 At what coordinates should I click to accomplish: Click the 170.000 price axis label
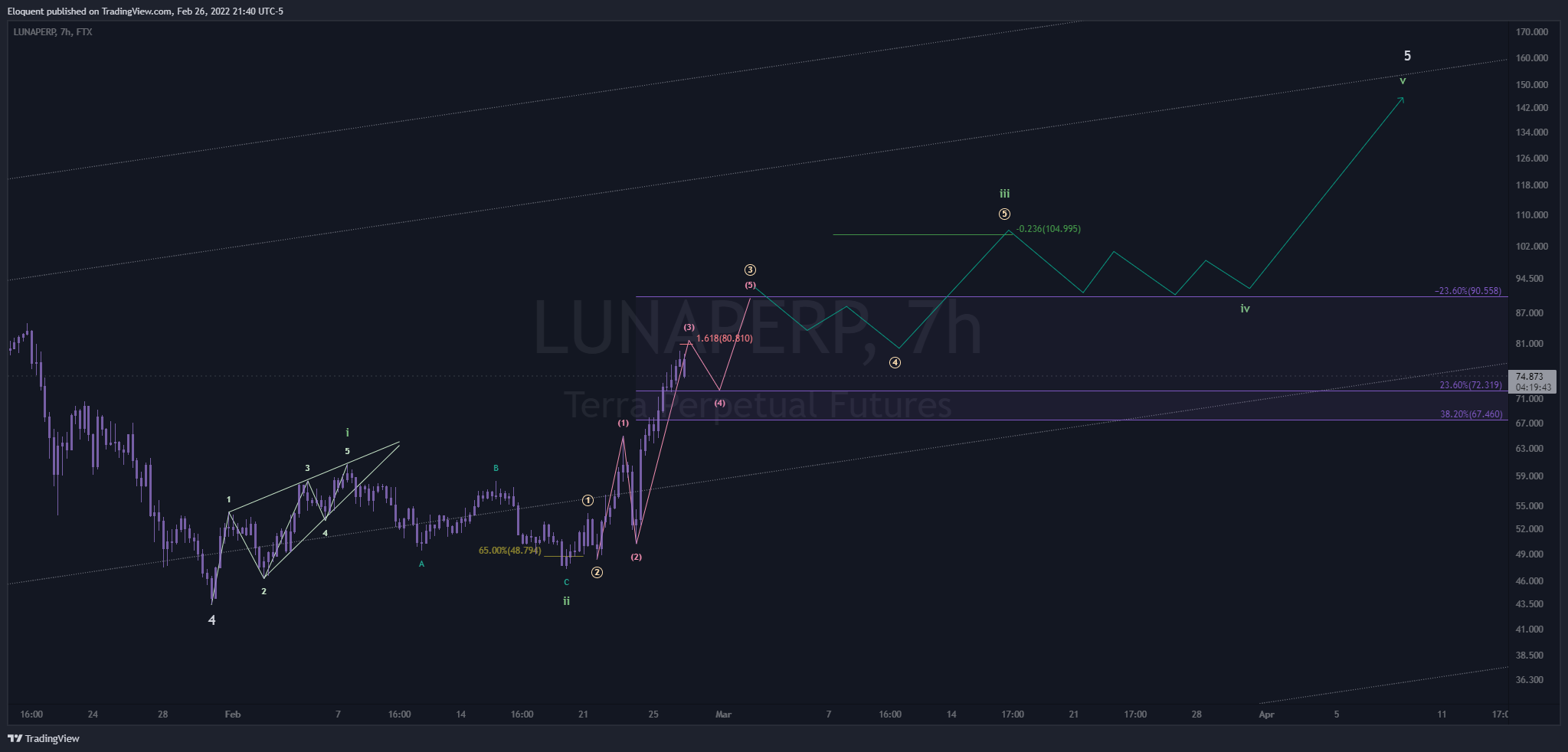coord(1532,32)
